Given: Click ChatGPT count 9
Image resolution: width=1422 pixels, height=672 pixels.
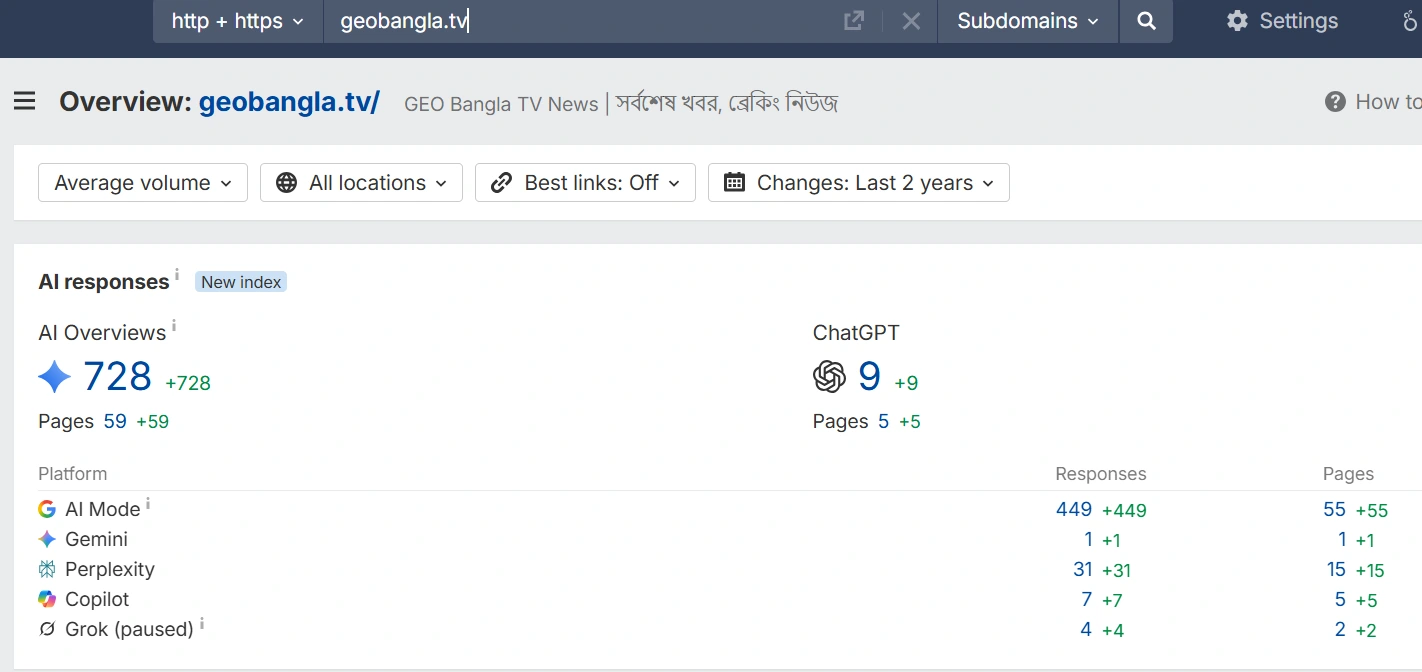Looking at the screenshot, I should 869,377.
